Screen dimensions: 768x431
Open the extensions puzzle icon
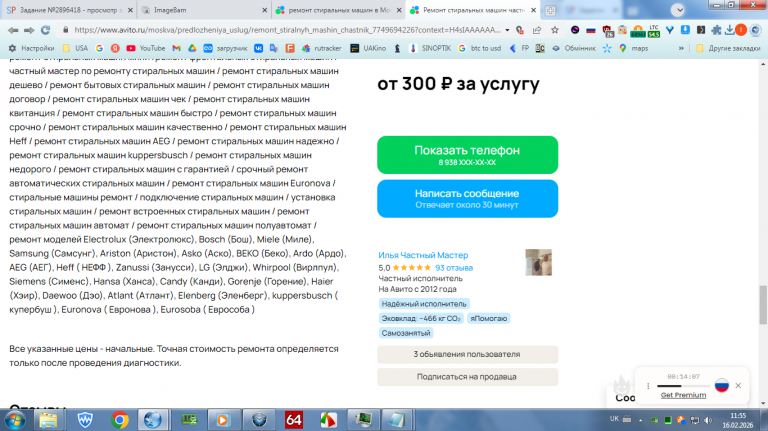click(x=716, y=30)
